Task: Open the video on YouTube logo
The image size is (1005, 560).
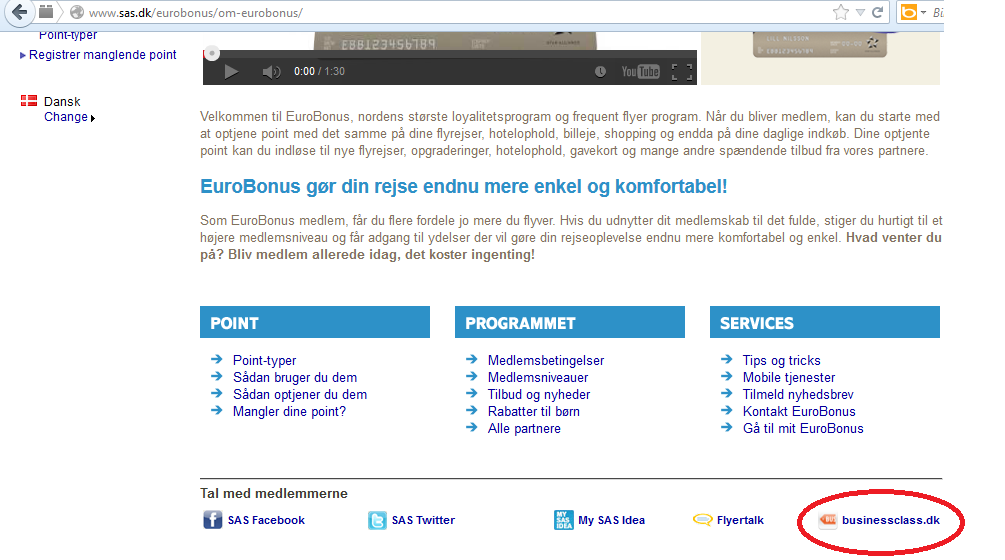Action: 640,72
